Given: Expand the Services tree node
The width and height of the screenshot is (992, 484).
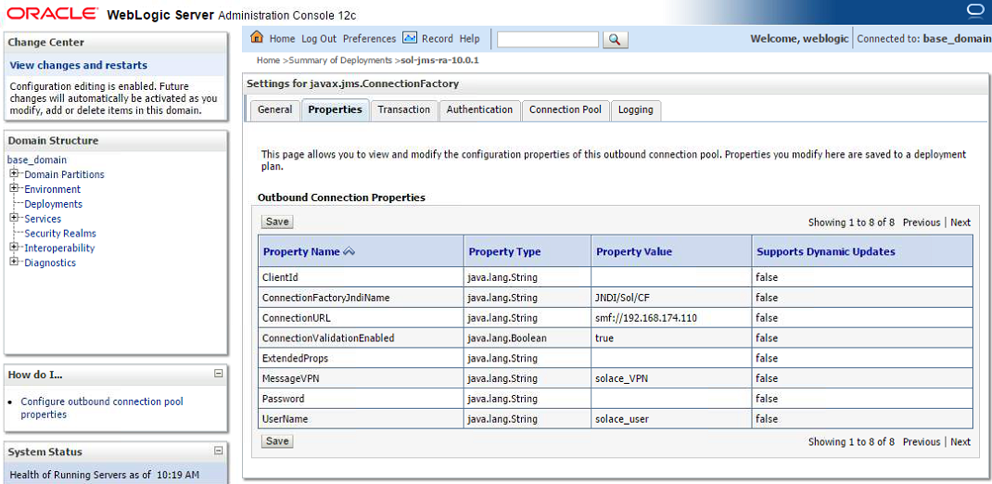Looking at the screenshot, I should click(15, 218).
